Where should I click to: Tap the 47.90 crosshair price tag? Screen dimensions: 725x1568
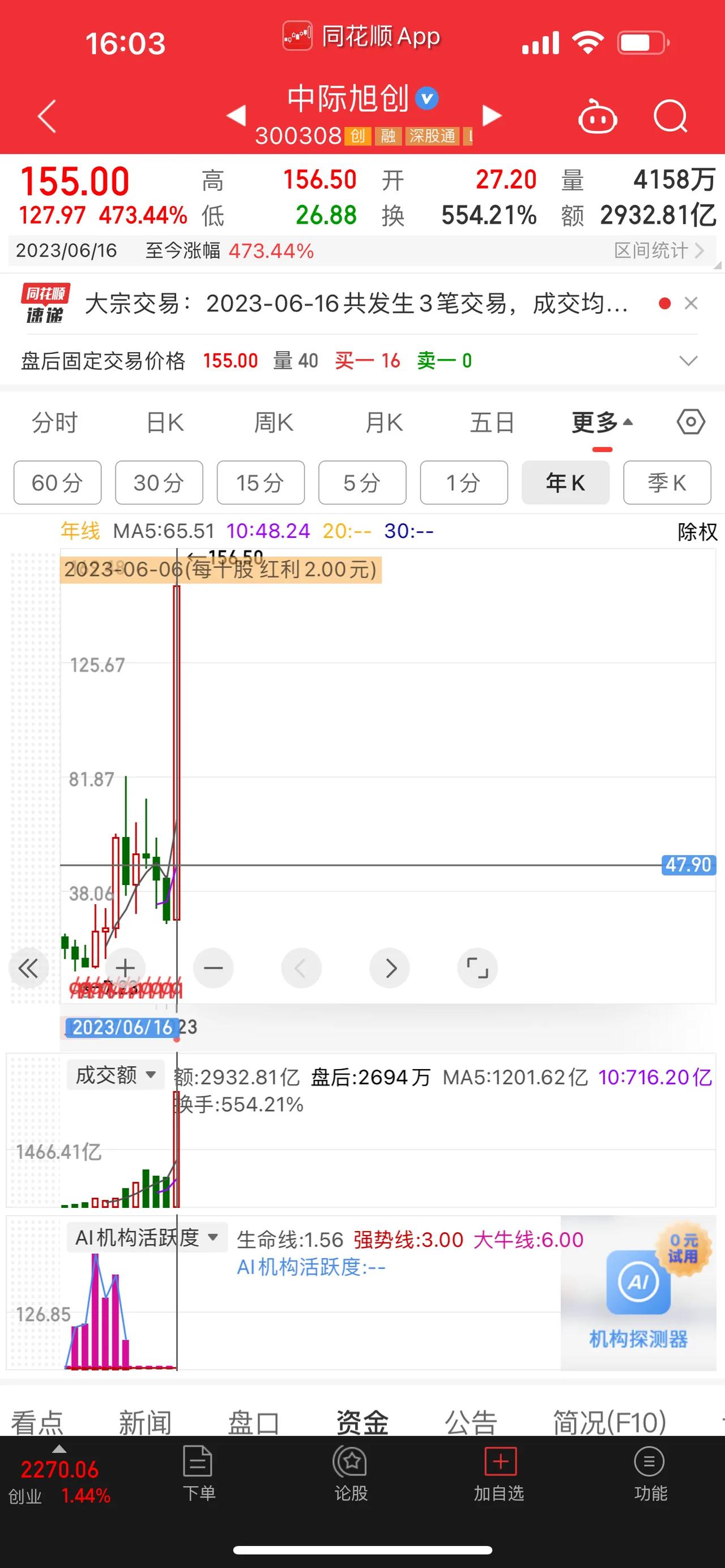click(689, 864)
